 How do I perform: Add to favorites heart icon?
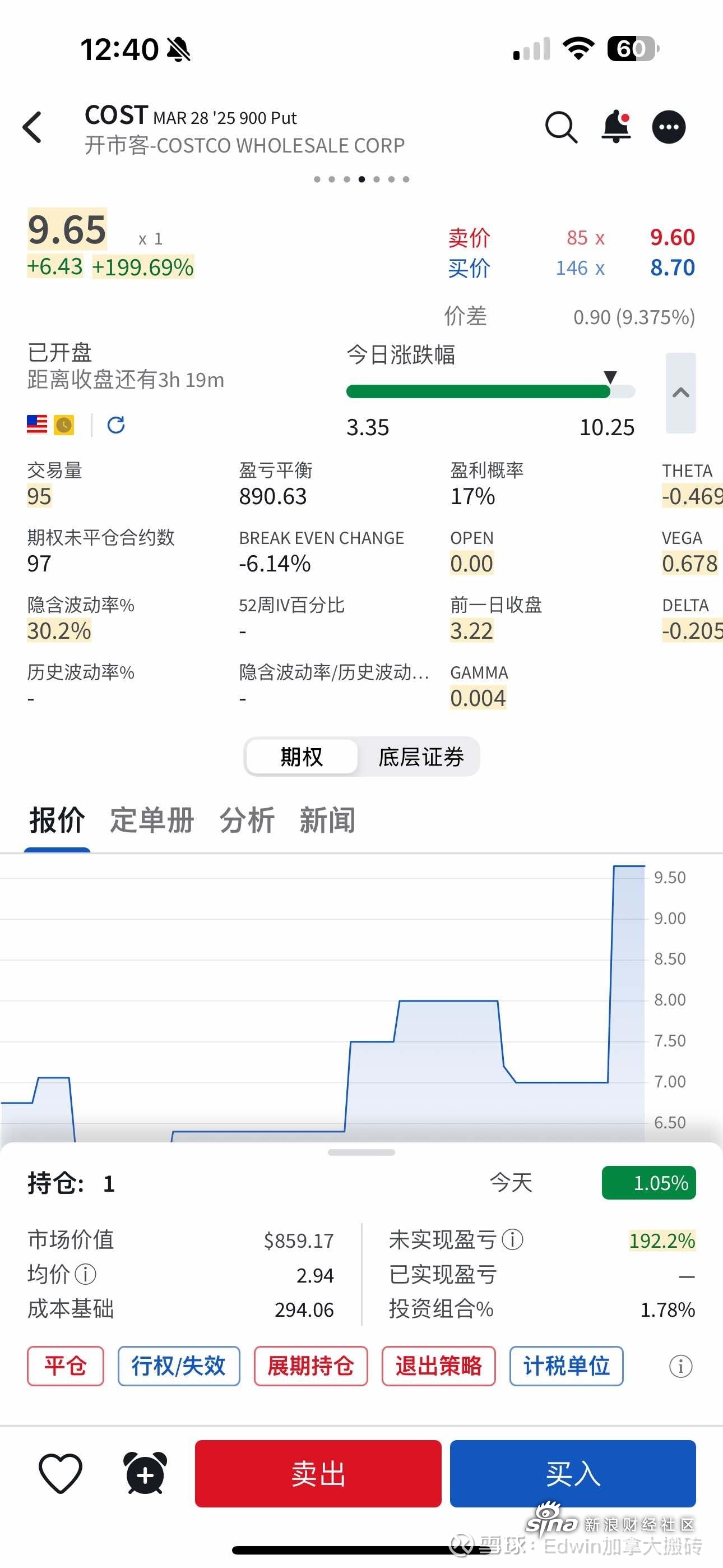click(x=61, y=1473)
